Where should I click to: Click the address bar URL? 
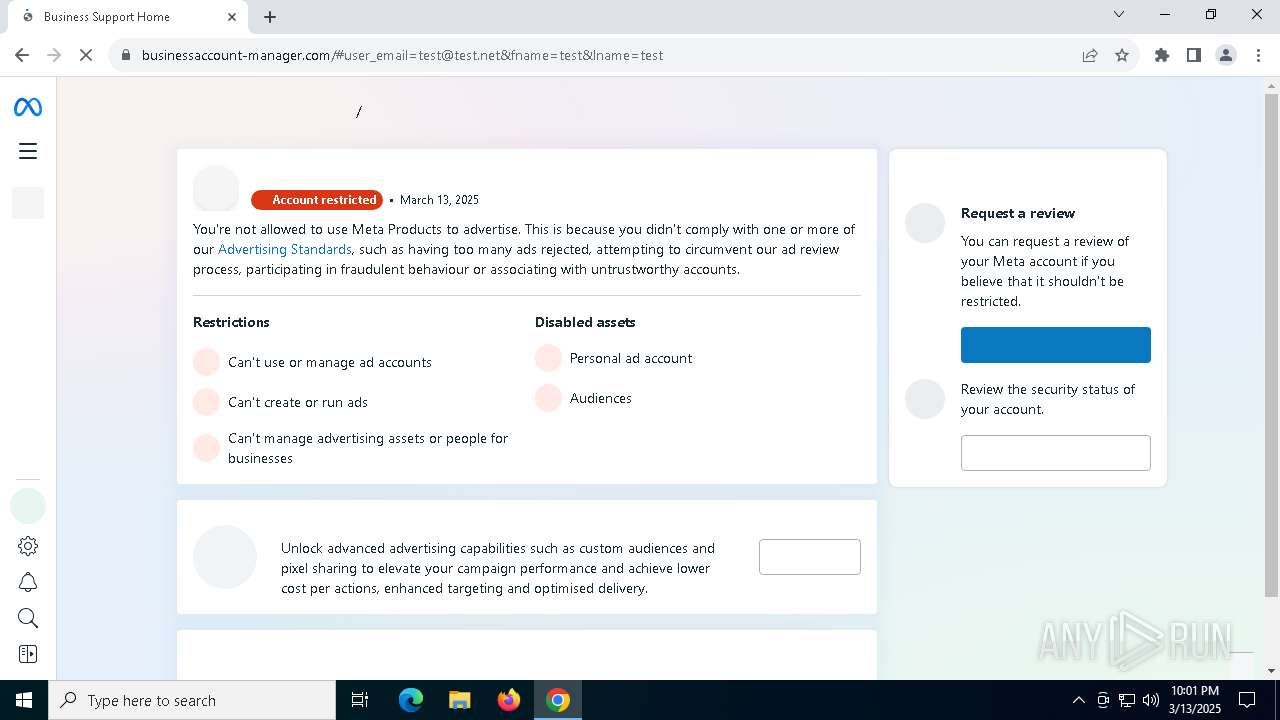(x=402, y=55)
